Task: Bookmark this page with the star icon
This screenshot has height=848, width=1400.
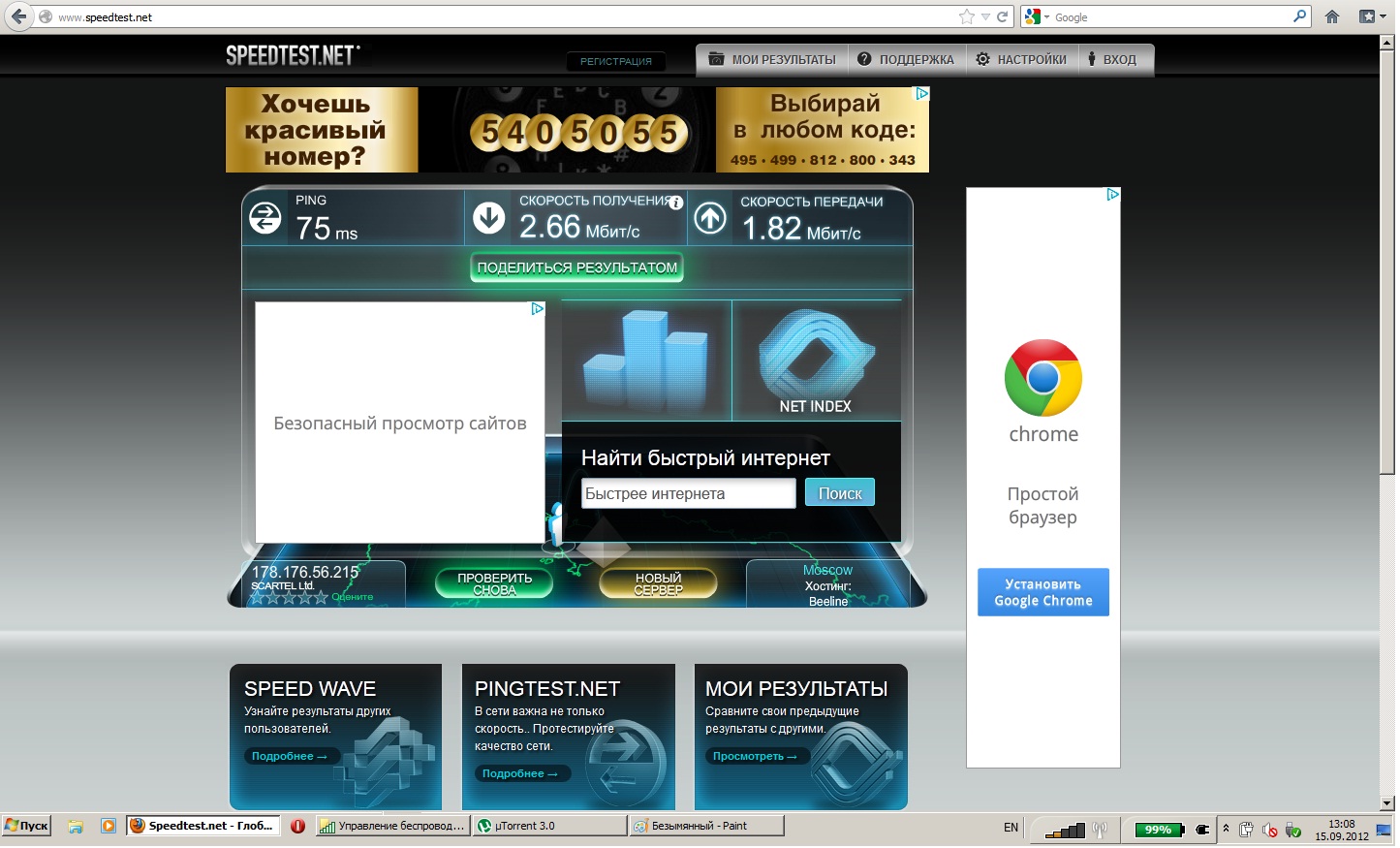Action: coord(966,16)
